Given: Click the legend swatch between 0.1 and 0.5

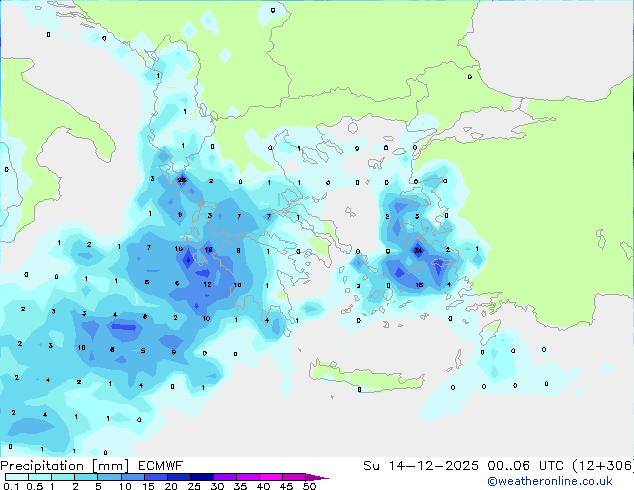Looking at the screenshot, I should (x=17, y=477).
